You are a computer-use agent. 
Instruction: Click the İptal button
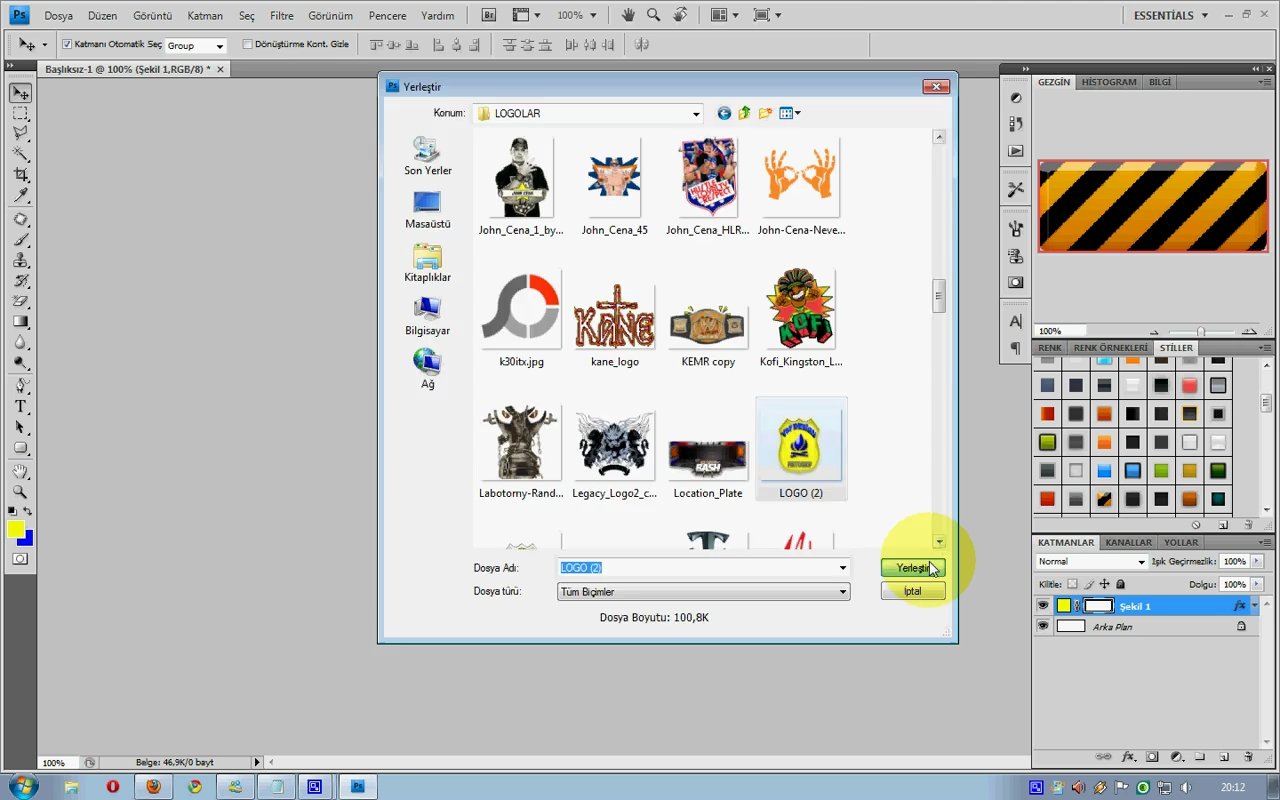coord(913,591)
